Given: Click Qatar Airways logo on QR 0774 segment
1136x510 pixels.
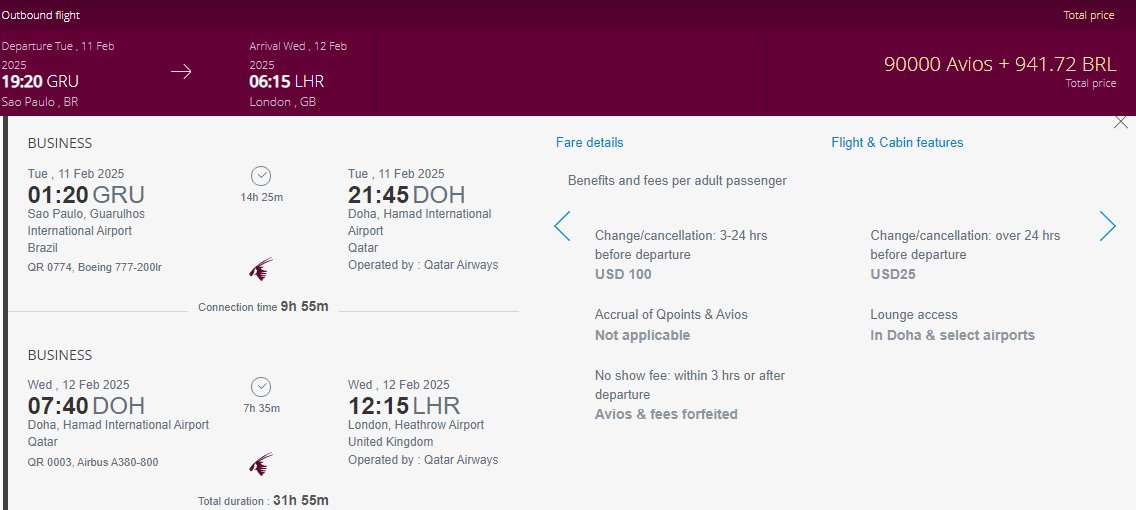Looking at the screenshot, I should [x=261, y=269].
